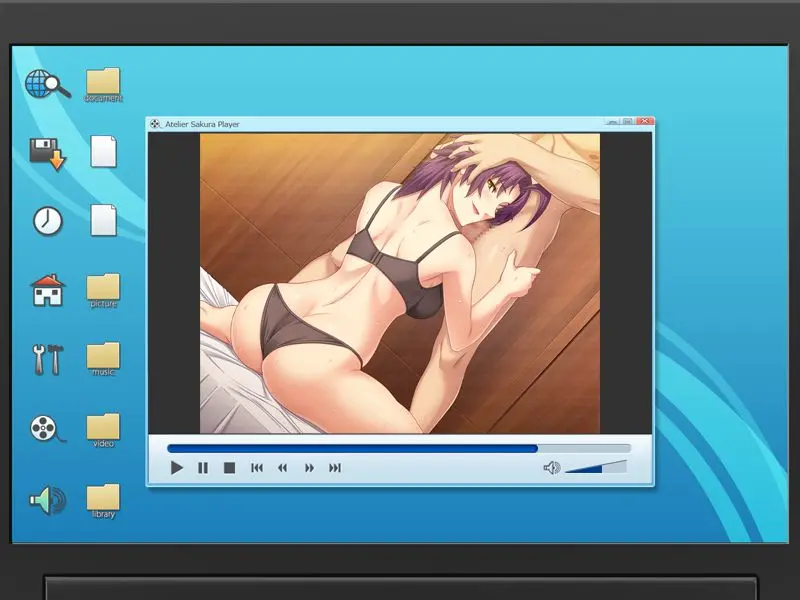Open the clock desktop icon
The image size is (800, 600).
47,221
